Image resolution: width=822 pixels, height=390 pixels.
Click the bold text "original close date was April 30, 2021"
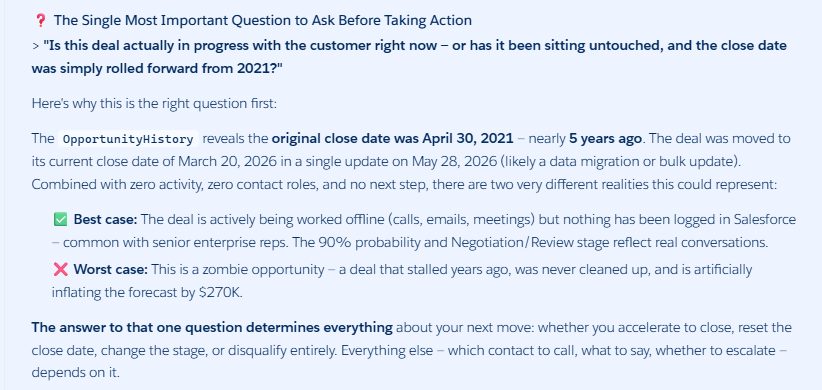[392, 139]
